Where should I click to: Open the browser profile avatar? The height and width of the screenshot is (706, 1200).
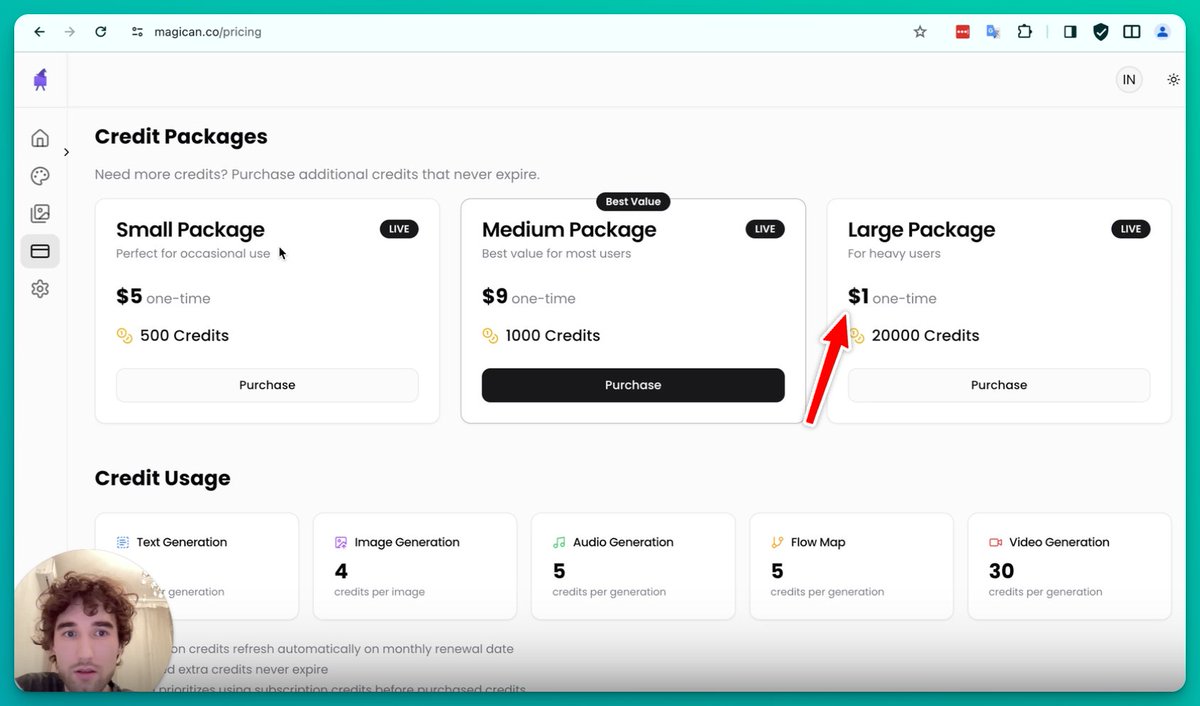(1162, 32)
